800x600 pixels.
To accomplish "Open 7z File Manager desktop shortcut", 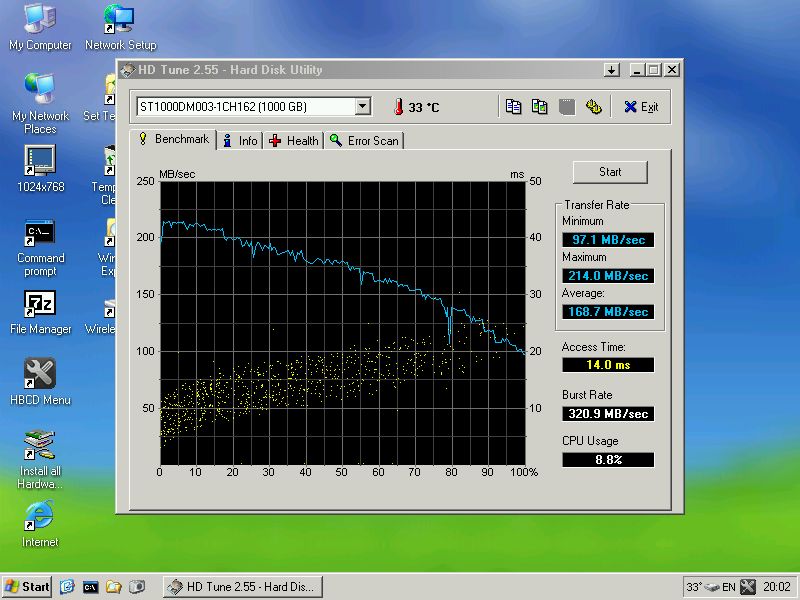I will 40,313.
